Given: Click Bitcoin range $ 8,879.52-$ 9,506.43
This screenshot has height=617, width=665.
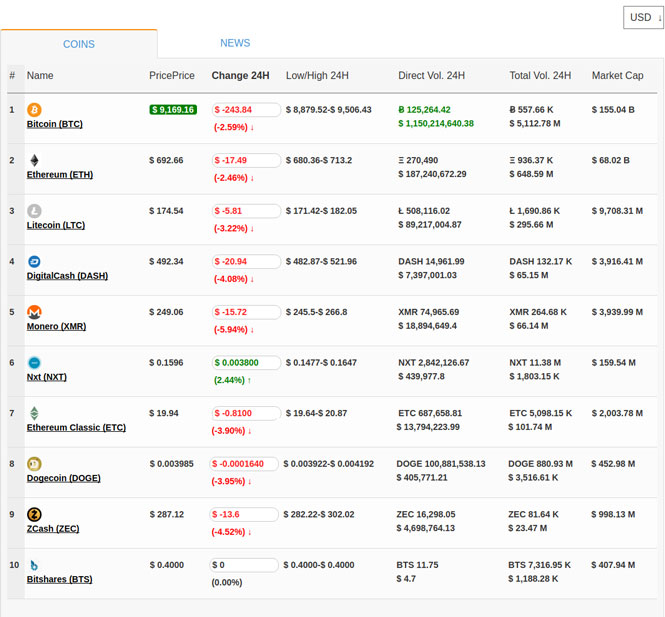Looking at the screenshot, I should pos(329,110).
